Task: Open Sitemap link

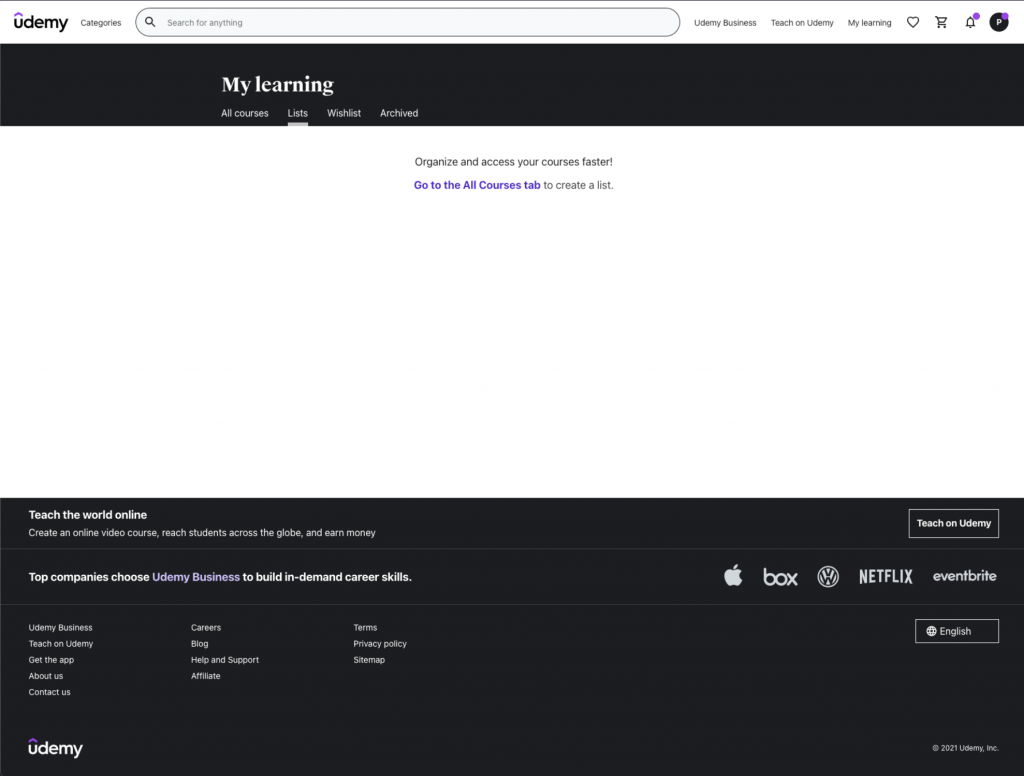Action: pyautogui.click(x=369, y=660)
